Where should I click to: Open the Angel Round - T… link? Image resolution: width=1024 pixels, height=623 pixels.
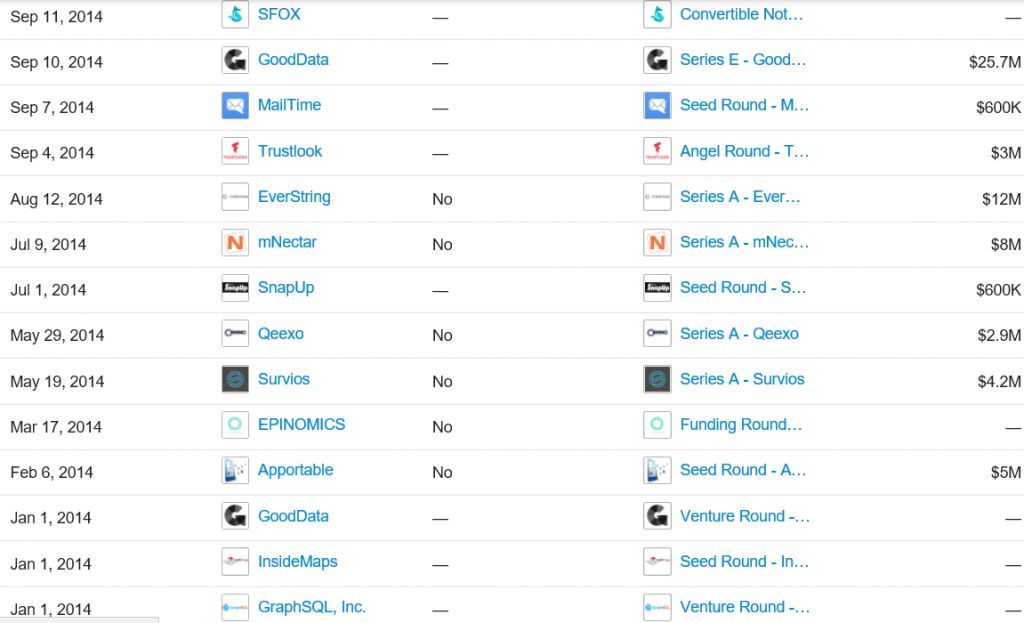744,151
